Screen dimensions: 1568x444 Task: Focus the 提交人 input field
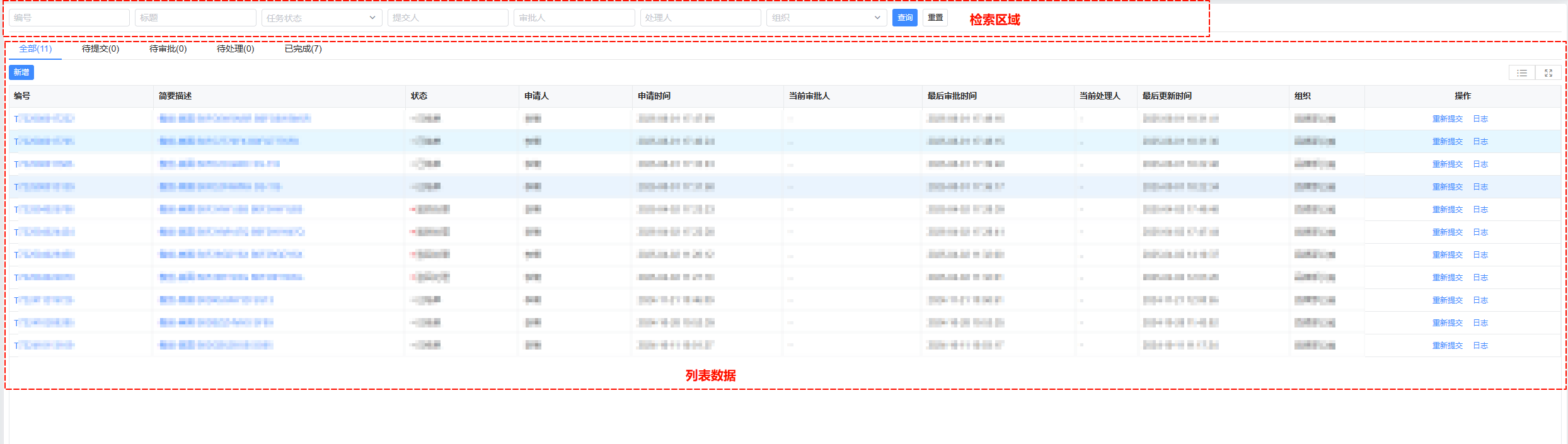[x=447, y=18]
